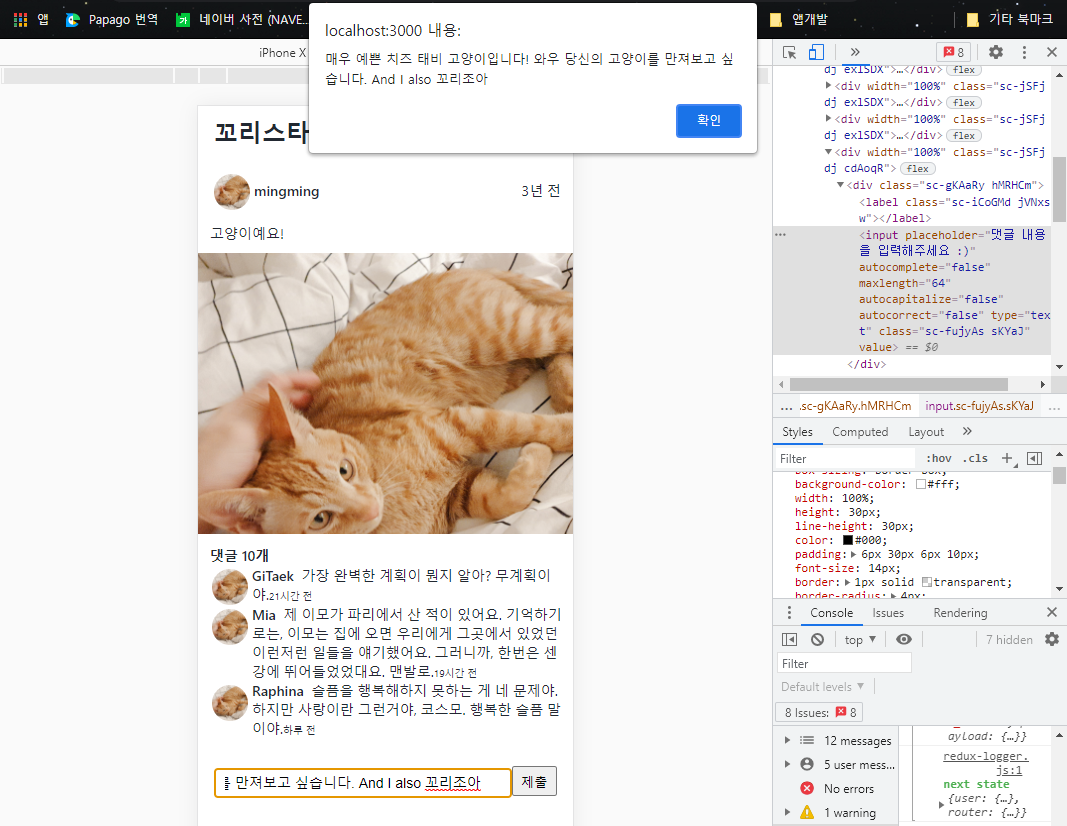Collapse the div sc-gKAaRy hMRHCm node
The image size is (1067, 826).
point(840,185)
